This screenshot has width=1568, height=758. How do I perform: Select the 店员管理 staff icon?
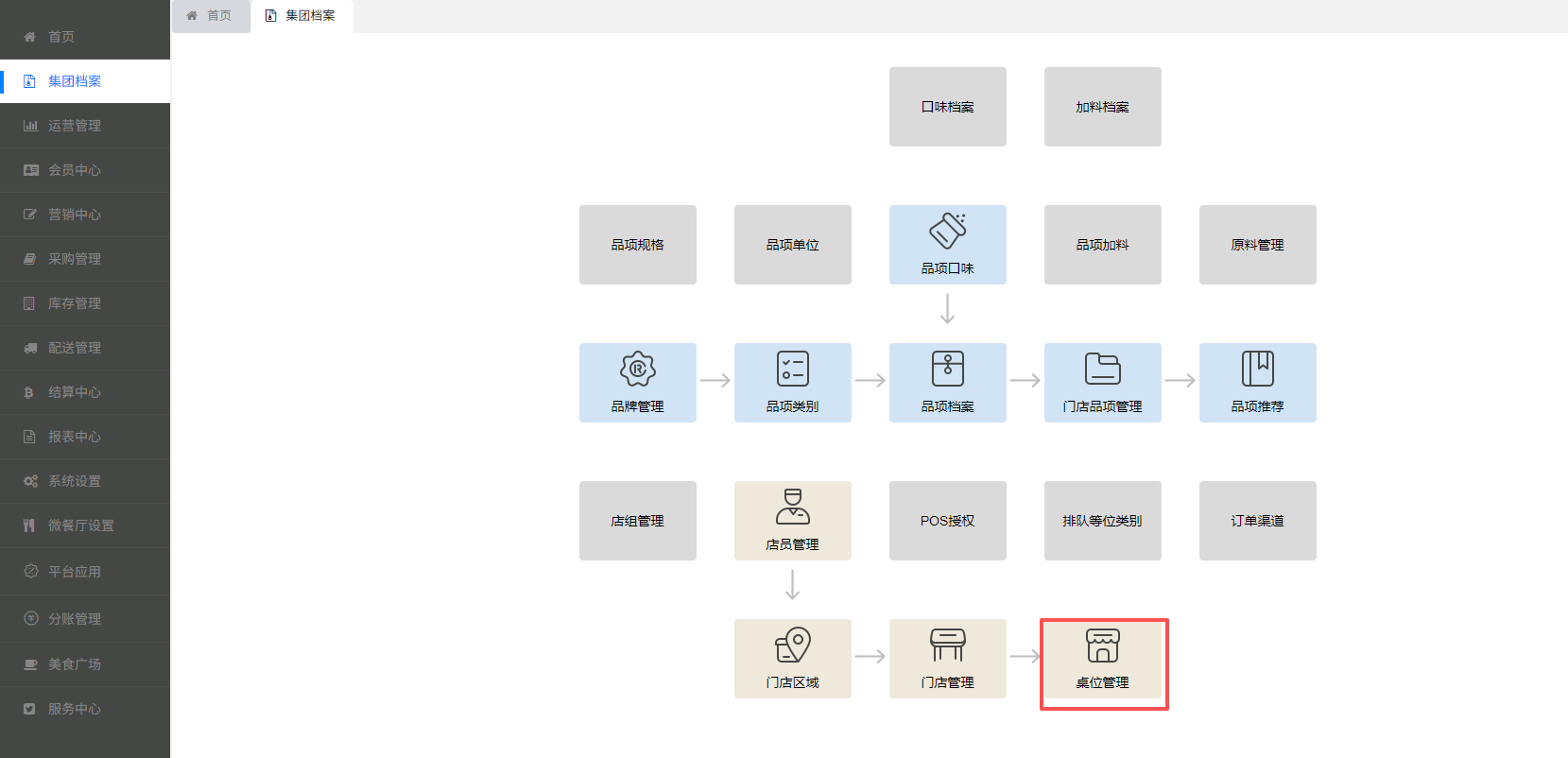pyautogui.click(x=792, y=508)
